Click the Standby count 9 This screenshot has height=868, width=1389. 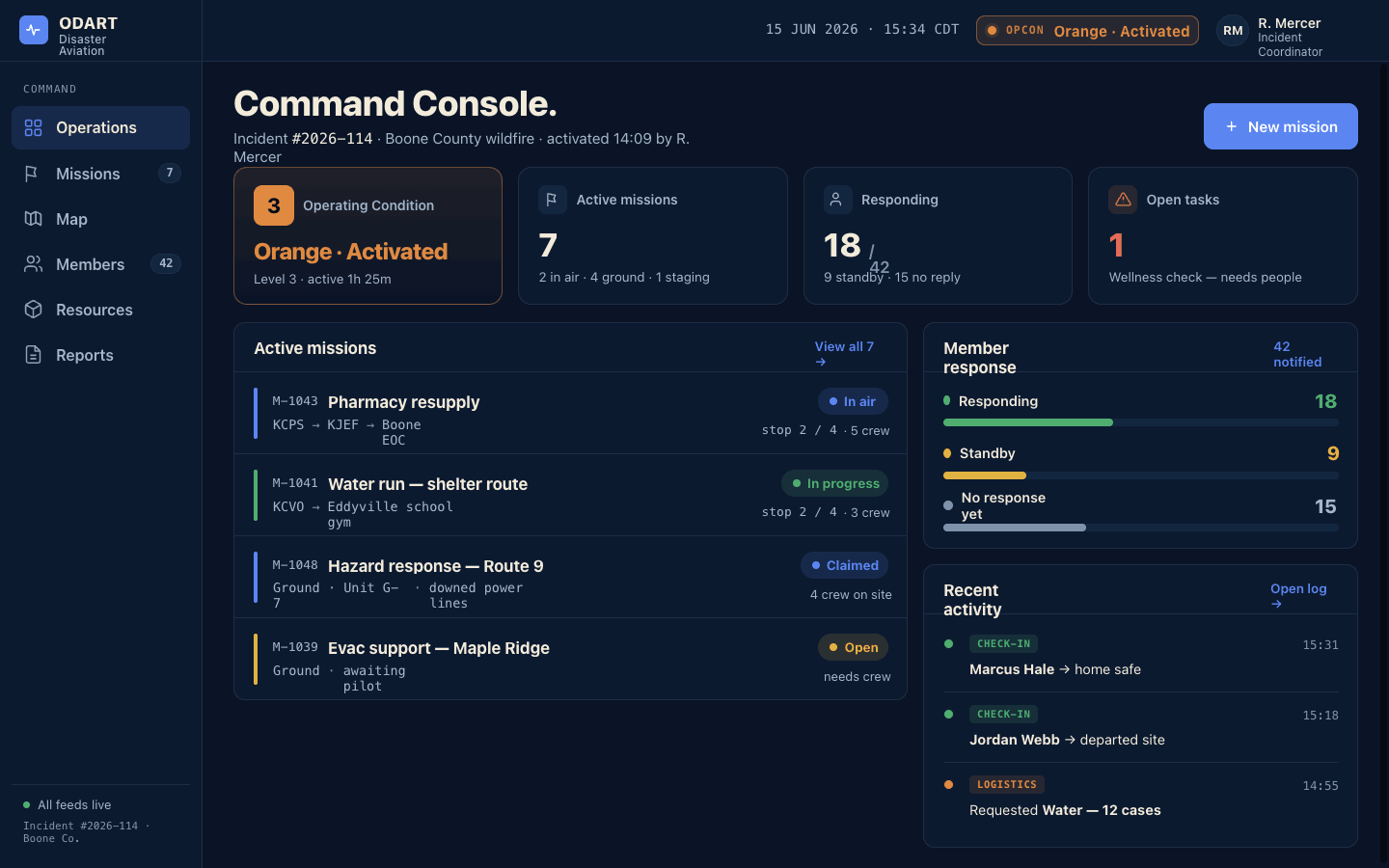click(x=1333, y=453)
